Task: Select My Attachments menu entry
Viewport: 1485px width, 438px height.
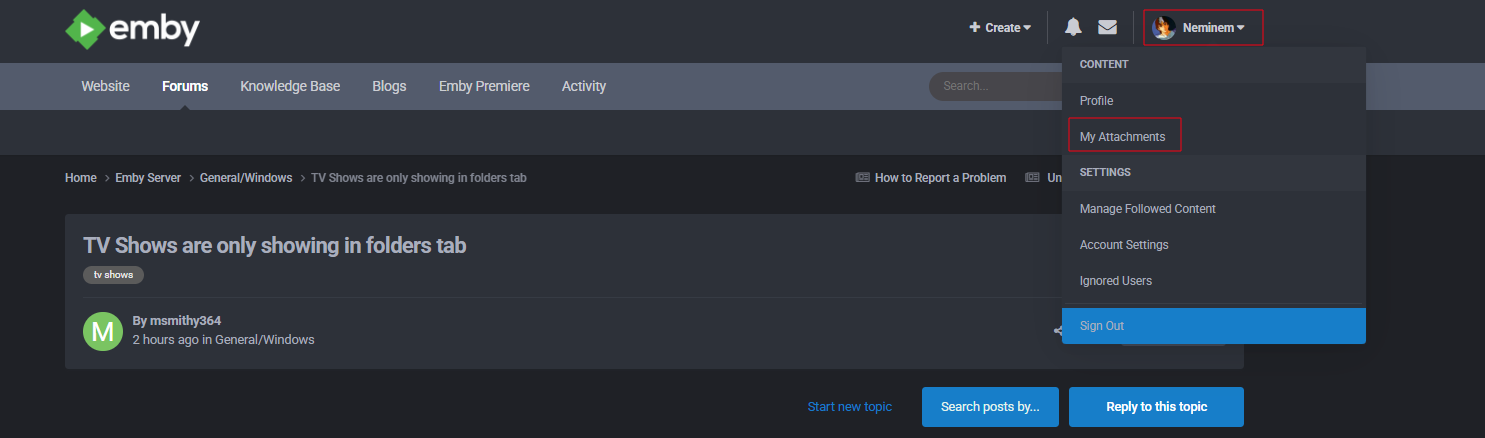Action: coord(1123,136)
